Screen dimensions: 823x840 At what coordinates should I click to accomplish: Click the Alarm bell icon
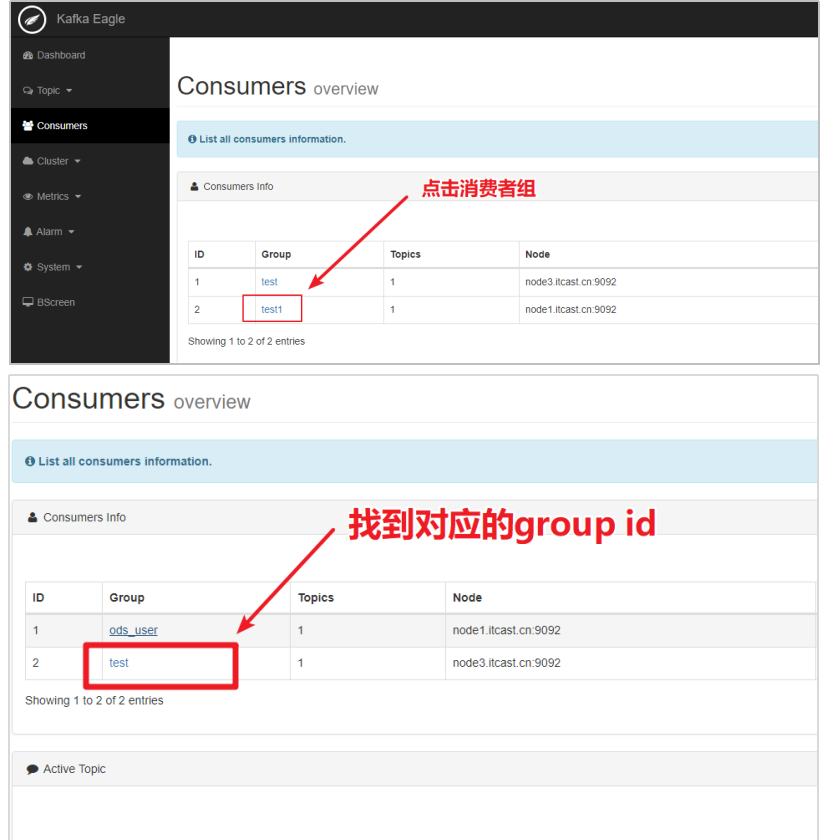[x=28, y=231]
